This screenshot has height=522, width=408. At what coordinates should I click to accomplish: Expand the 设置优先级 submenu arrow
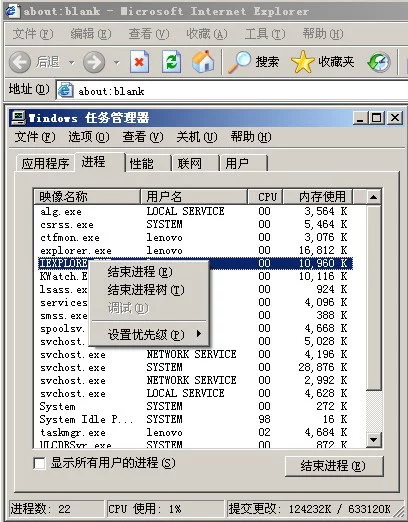199,333
